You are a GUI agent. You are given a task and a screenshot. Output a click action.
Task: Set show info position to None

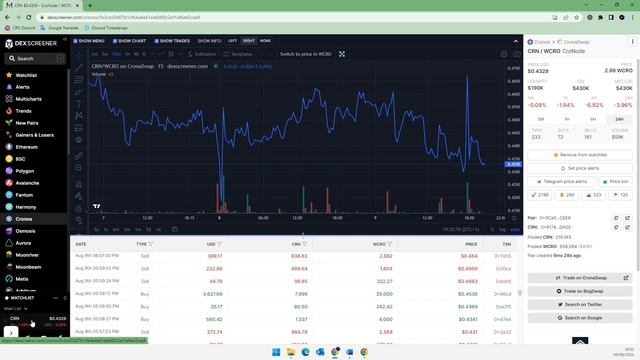click(265, 41)
